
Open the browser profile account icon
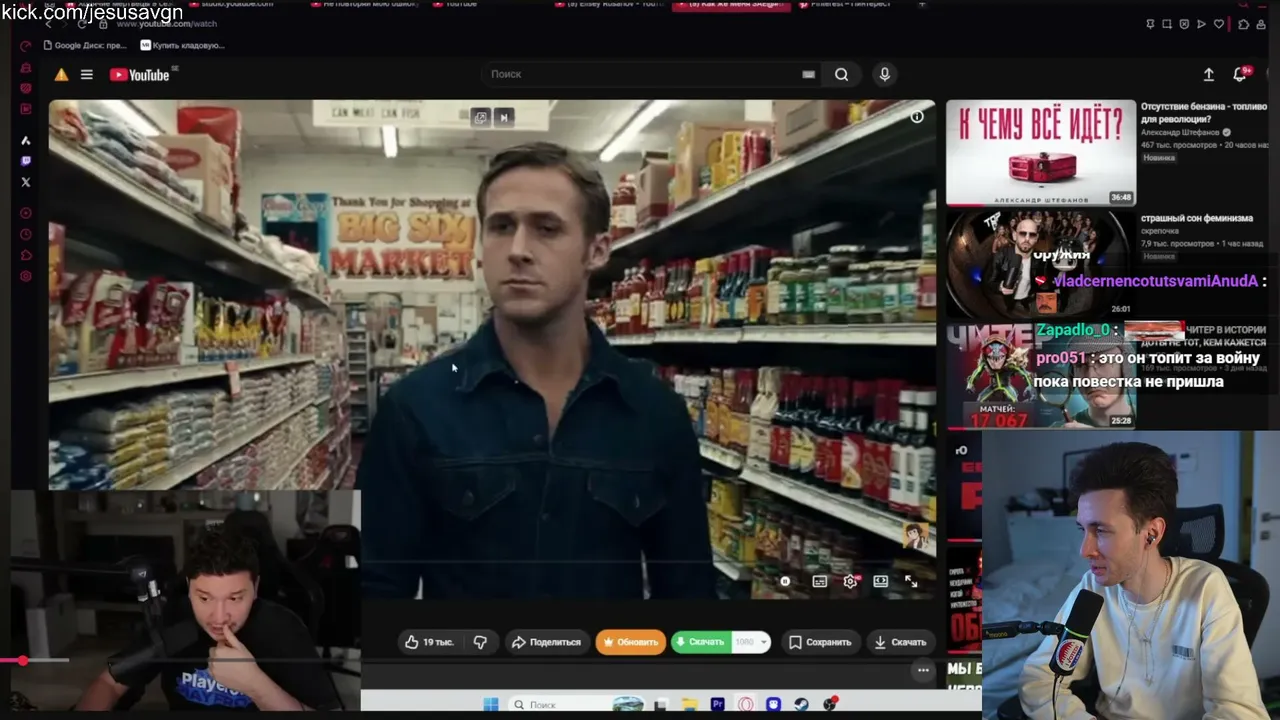pos(1262,24)
